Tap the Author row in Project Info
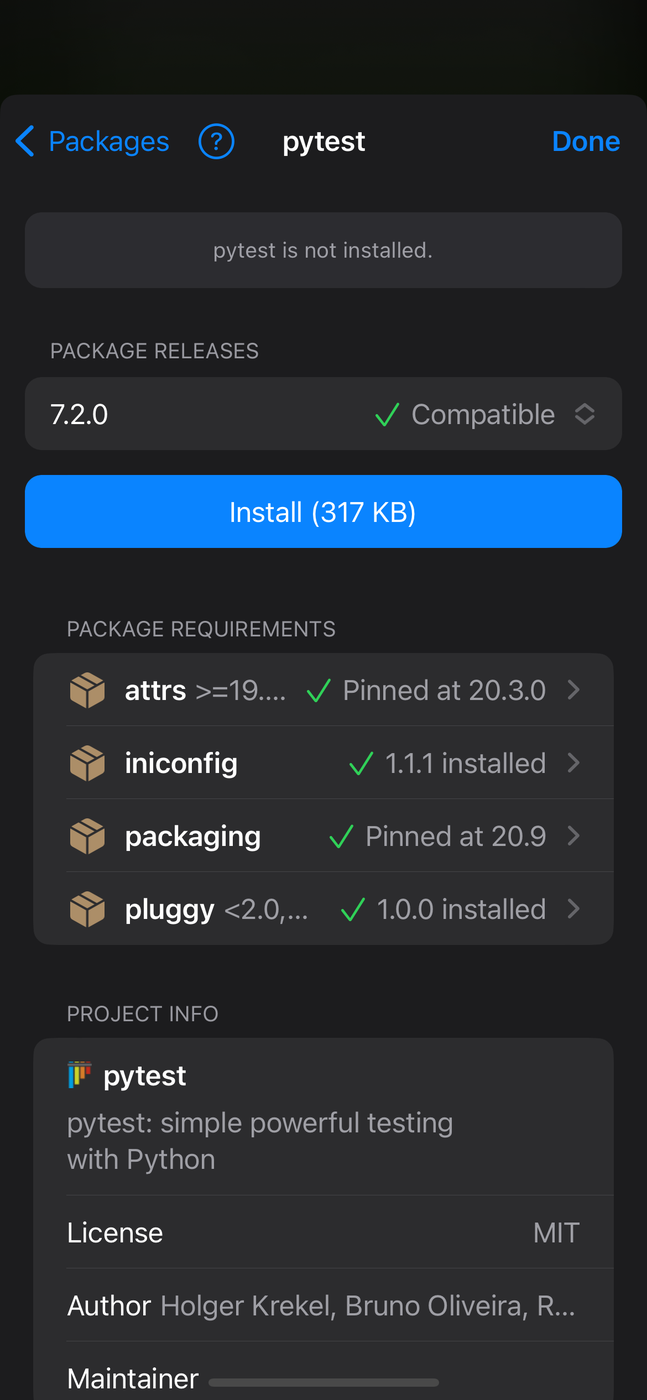Screen dimensions: 647x1400 coord(323,1305)
